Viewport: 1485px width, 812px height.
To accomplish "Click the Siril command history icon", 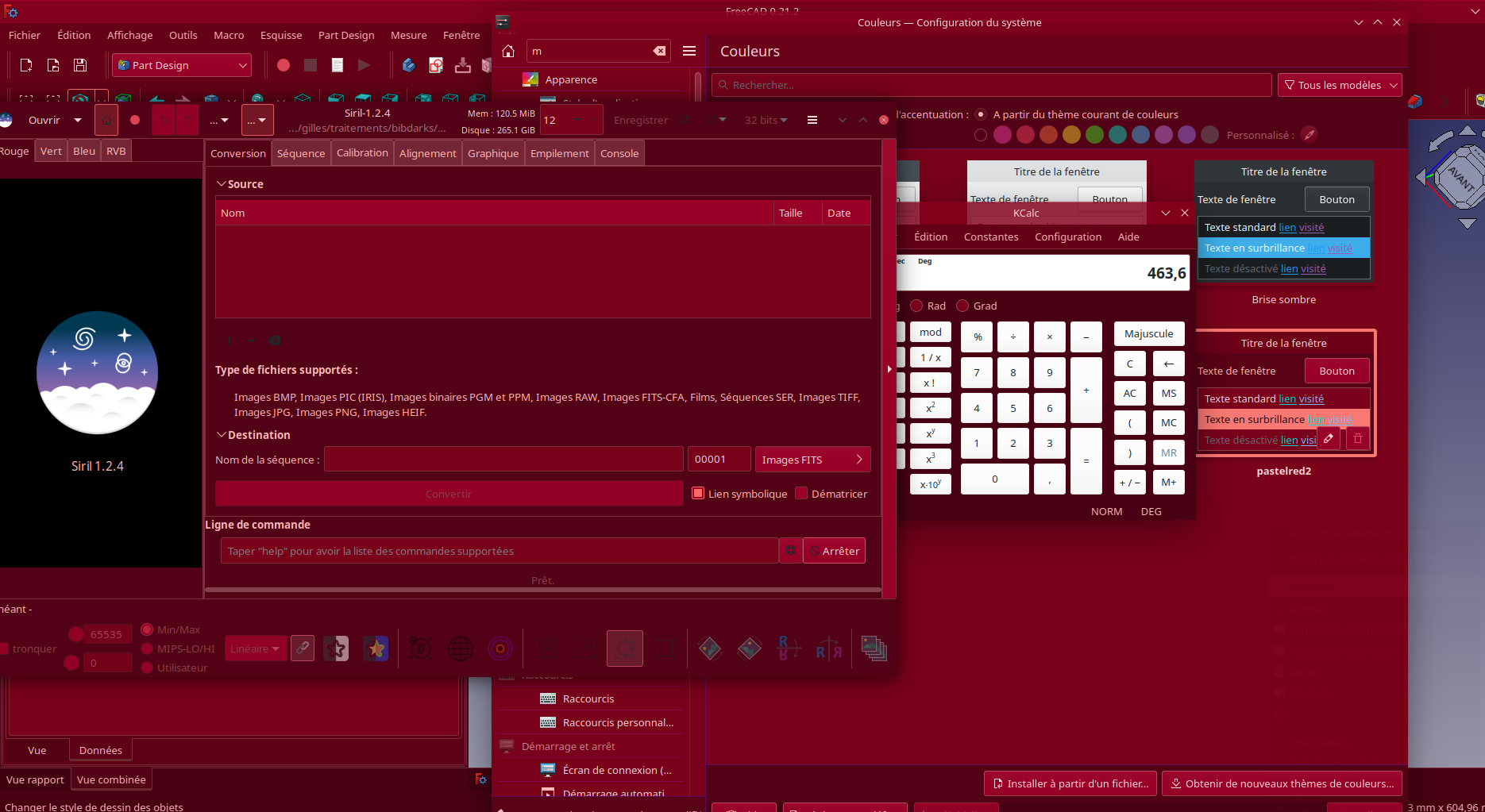I will (790, 551).
